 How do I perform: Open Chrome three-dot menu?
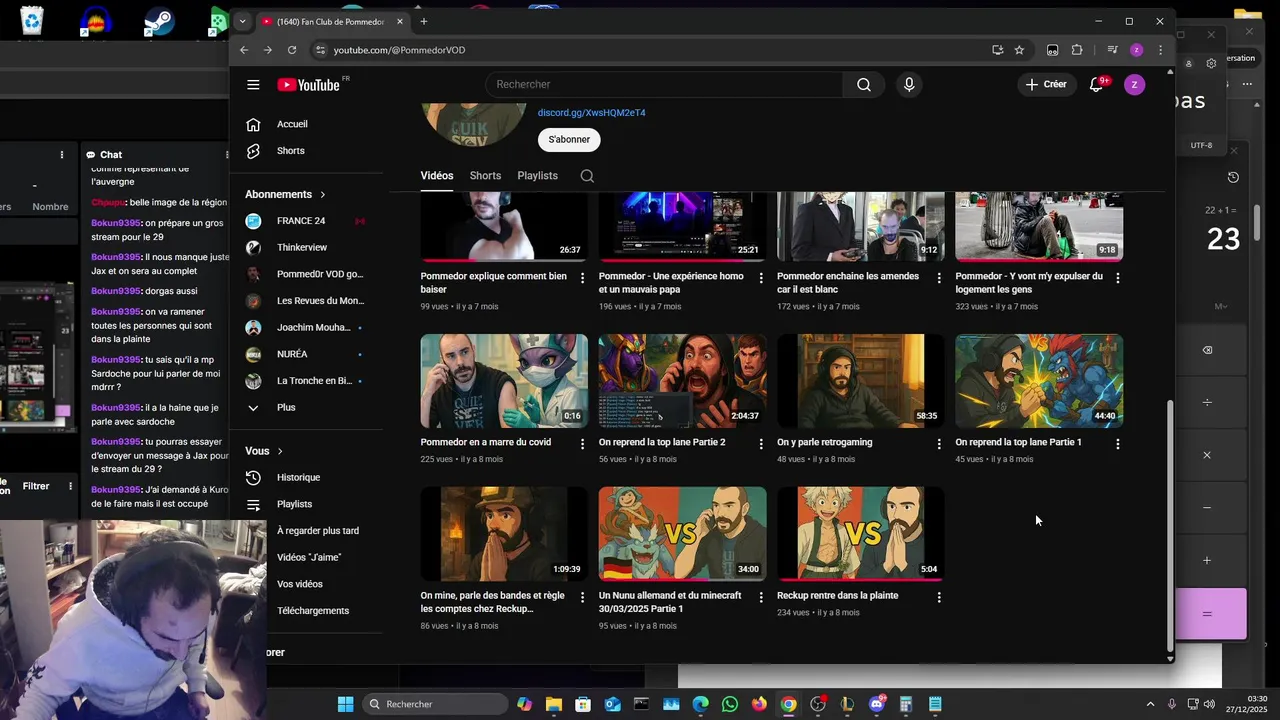(1160, 50)
